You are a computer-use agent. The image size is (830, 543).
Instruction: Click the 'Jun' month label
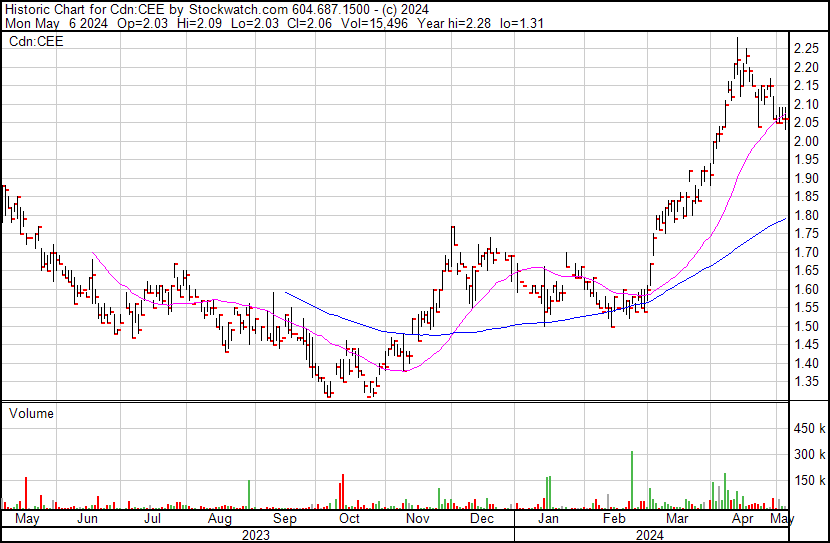[x=87, y=518]
